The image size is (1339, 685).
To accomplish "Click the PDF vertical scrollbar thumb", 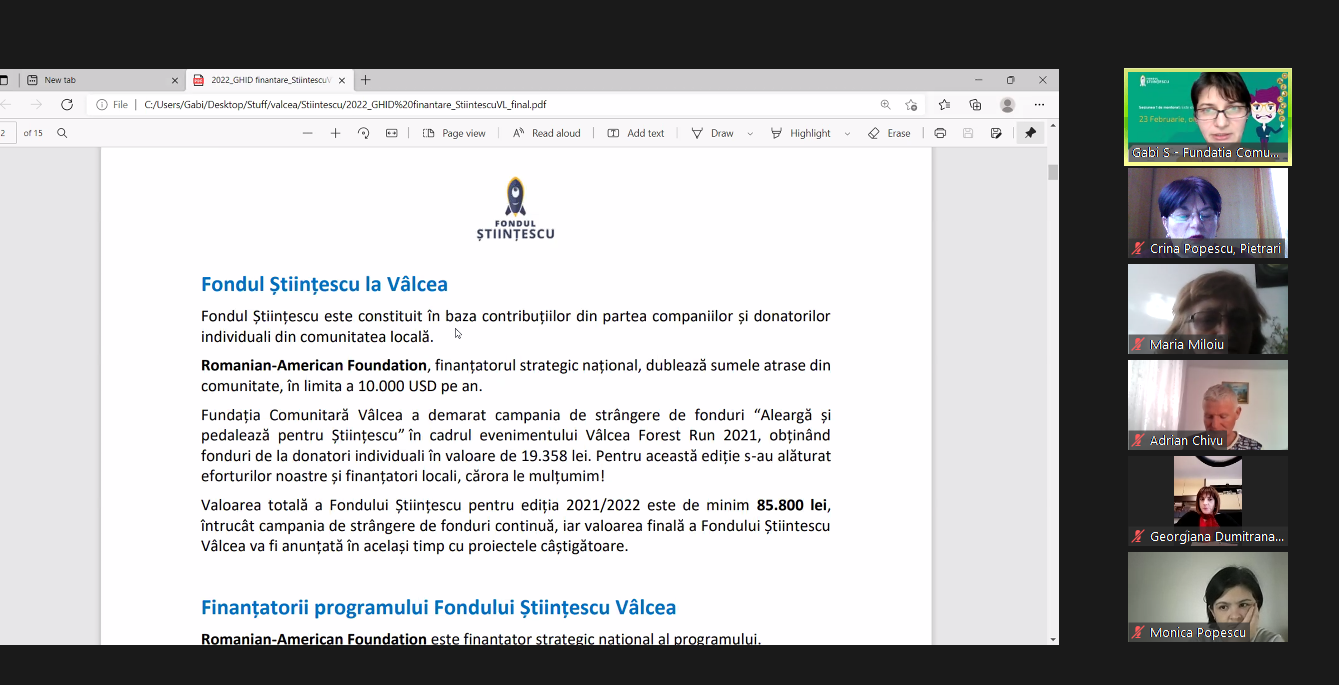I will click(x=1053, y=172).
